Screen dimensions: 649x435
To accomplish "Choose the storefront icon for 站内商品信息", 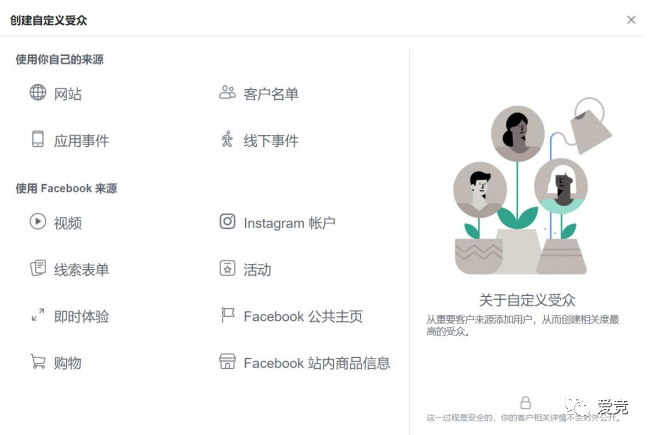I will point(227,361).
